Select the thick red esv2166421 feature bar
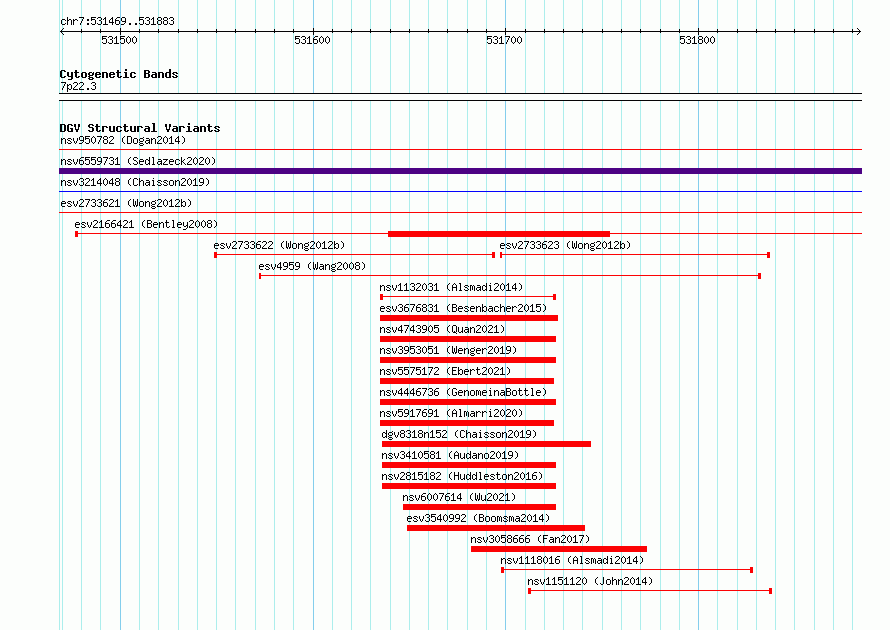This screenshot has height=630, width=890. [499, 234]
